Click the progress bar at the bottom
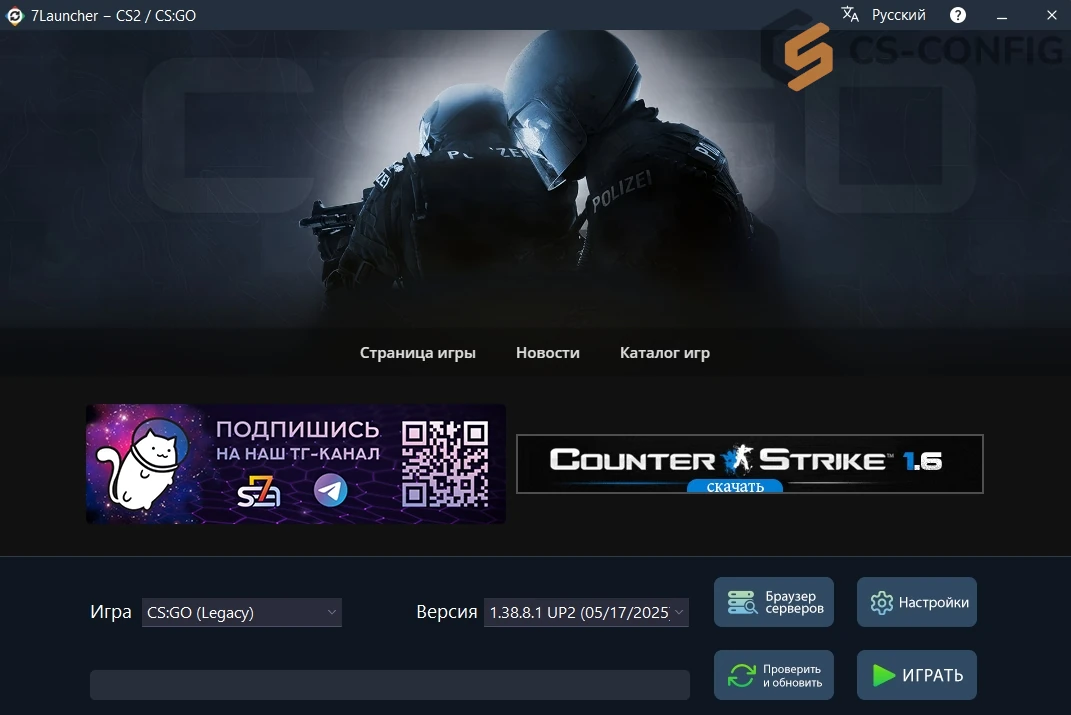1071x715 pixels. click(x=390, y=684)
